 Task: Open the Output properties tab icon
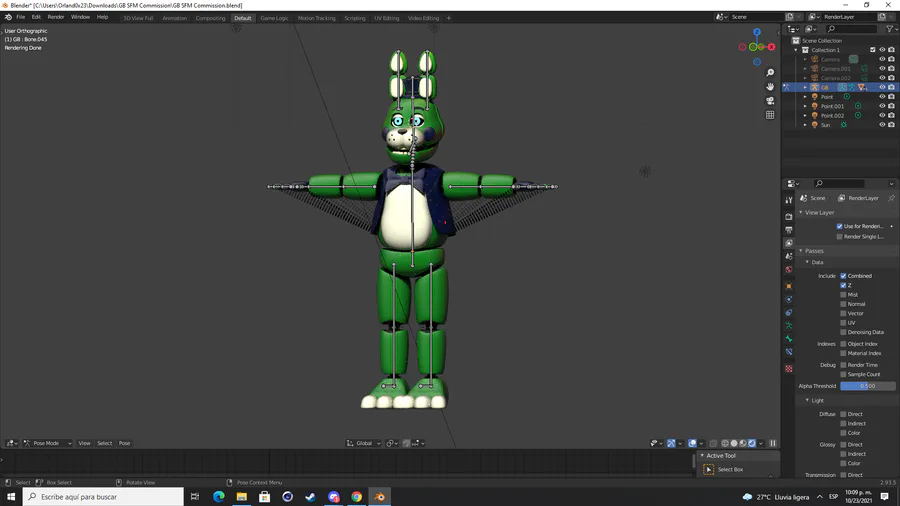[x=789, y=230]
